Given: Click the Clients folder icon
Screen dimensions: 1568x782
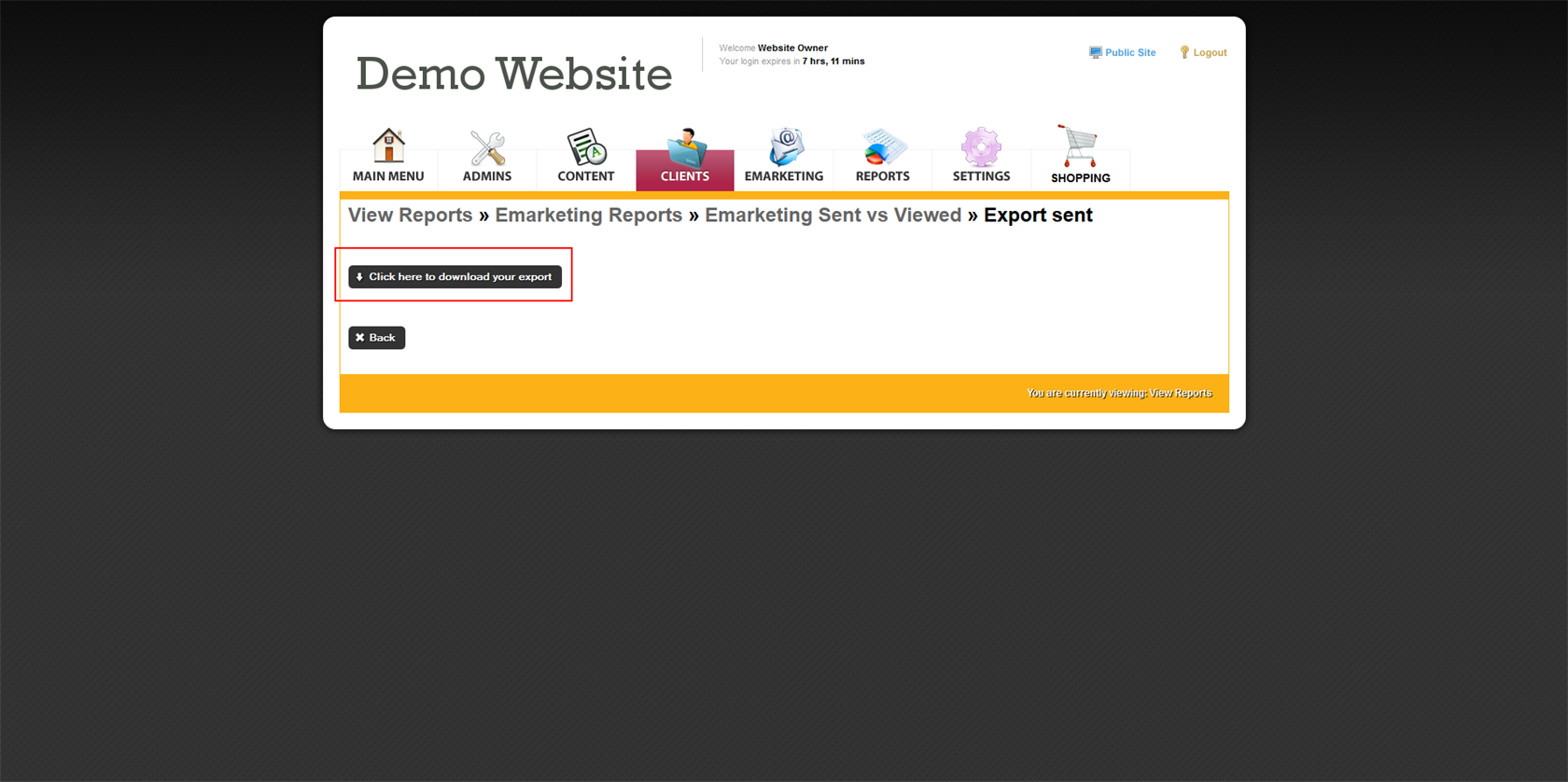Looking at the screenshot, I should click(685, 147).
